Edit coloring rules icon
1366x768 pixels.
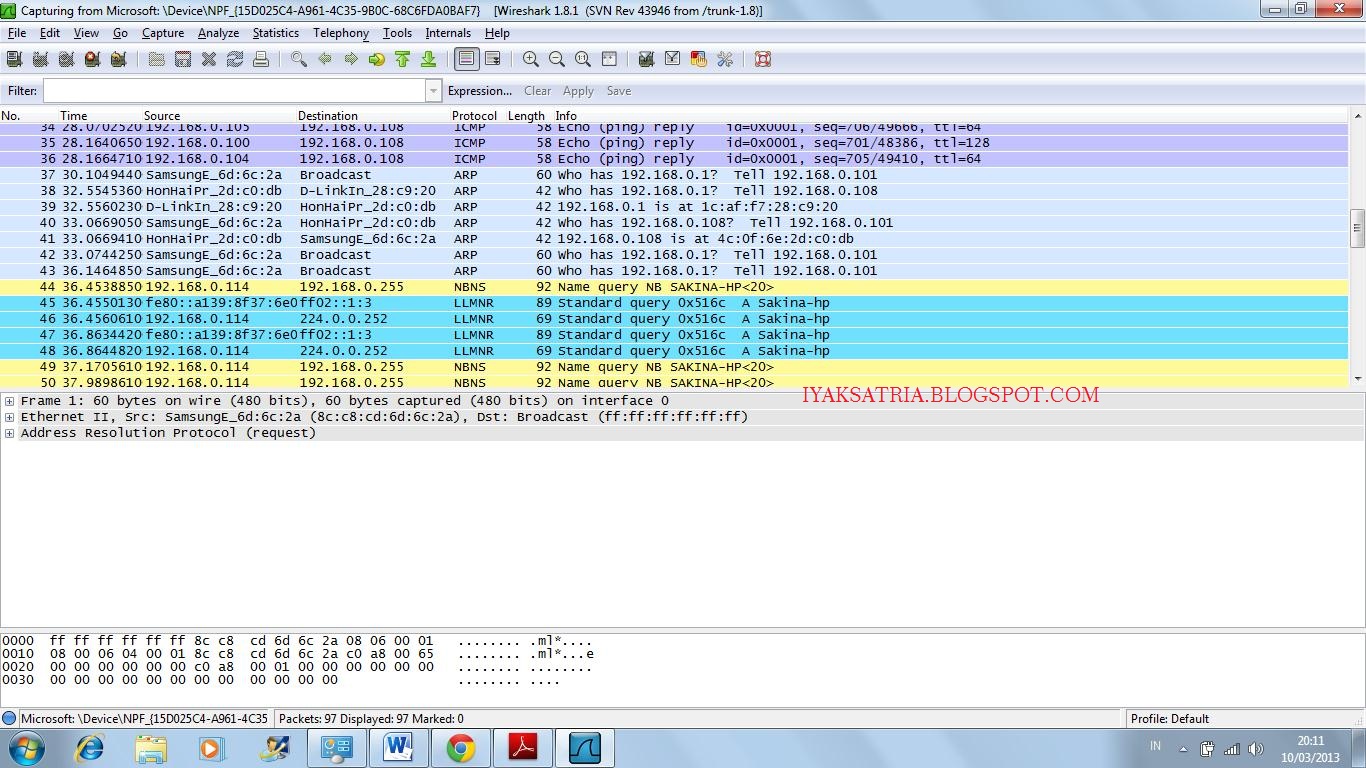coord(699,59)
